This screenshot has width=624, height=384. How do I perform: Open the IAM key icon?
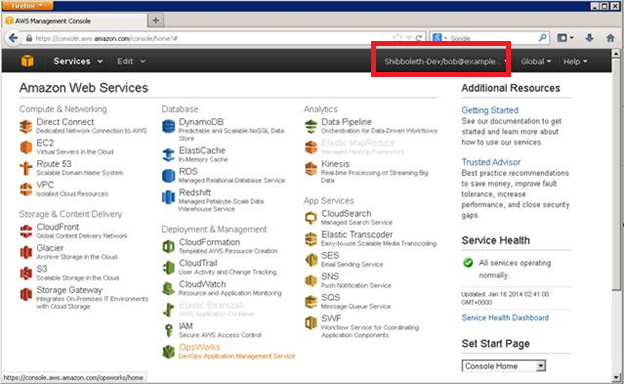(x=168, y=331)
